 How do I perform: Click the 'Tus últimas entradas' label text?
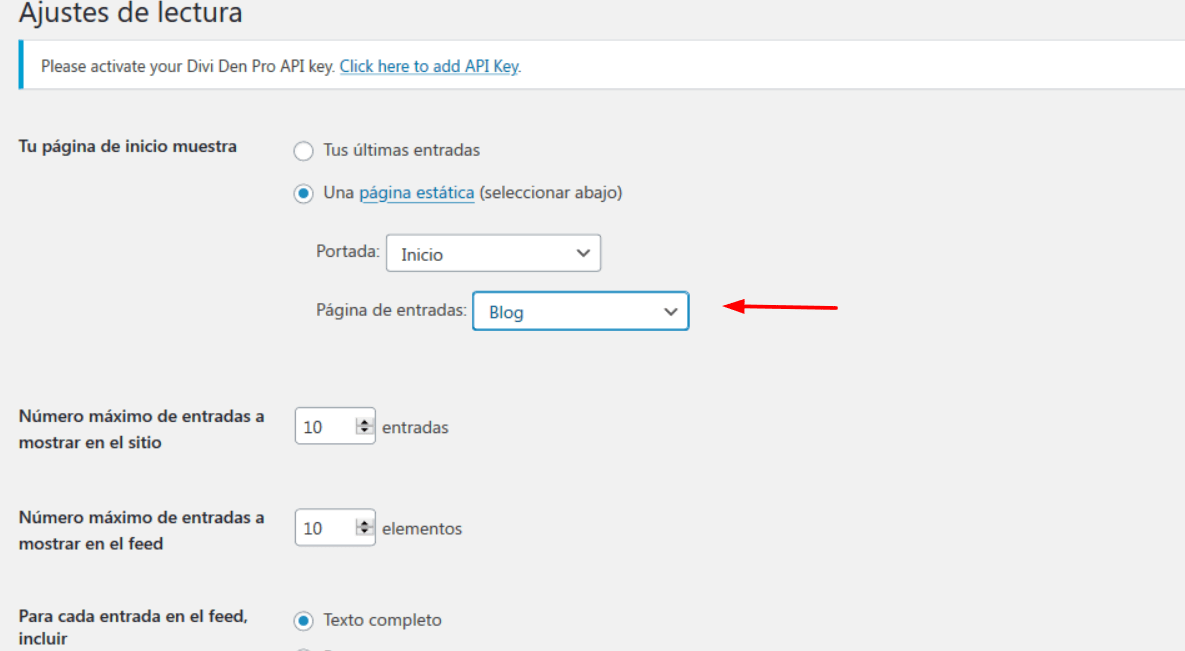click(401, 150)
